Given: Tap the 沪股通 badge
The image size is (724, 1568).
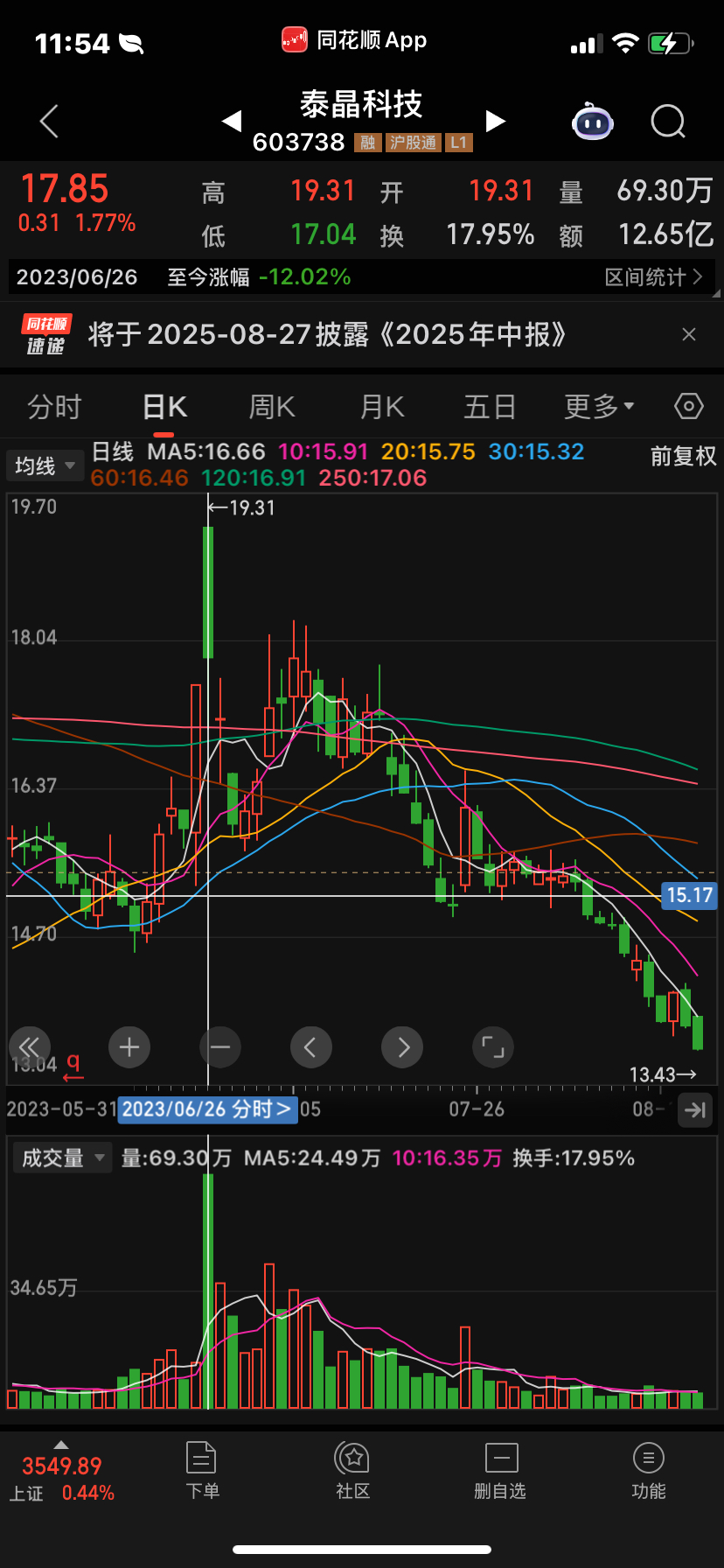Looking at the screenshot, I should 413,143.
